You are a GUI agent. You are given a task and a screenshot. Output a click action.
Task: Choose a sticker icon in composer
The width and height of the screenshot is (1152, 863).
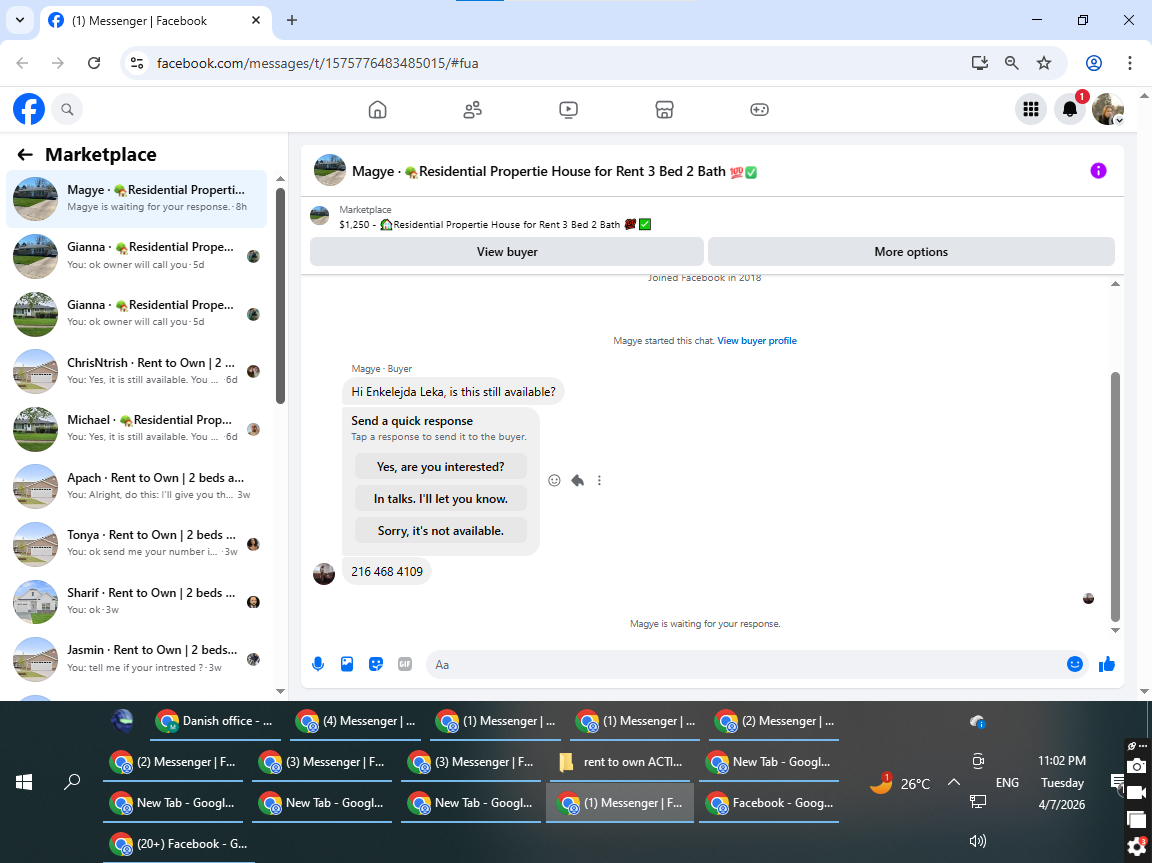pos(375,664)
